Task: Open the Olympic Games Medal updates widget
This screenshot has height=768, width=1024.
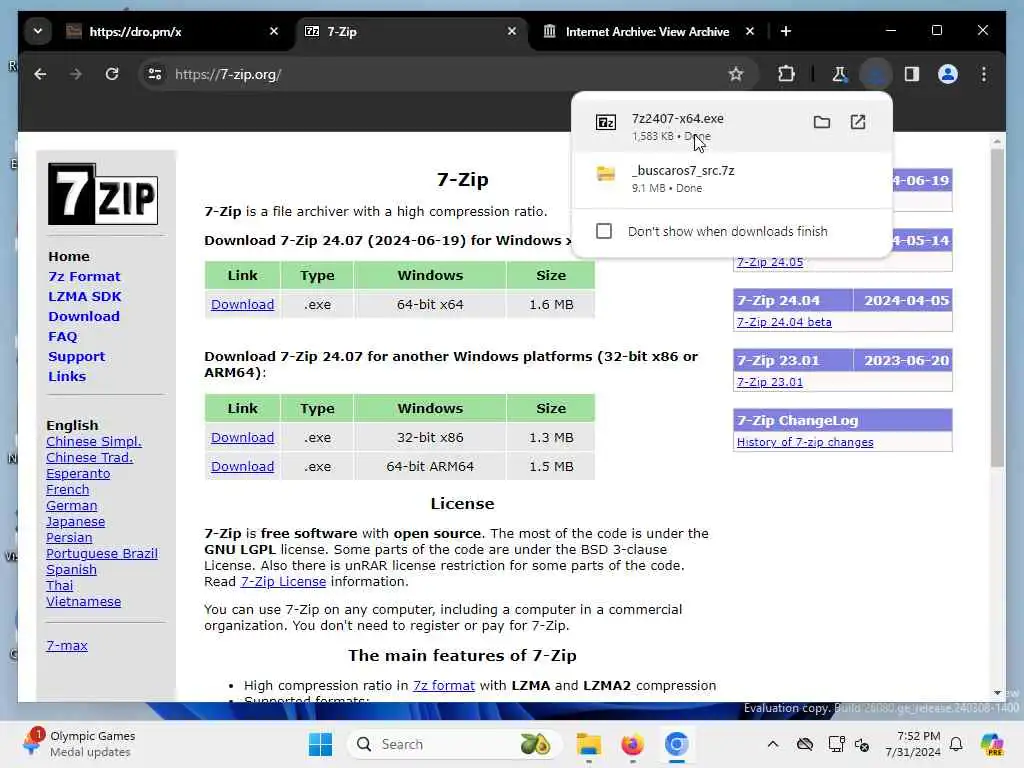Action: pyautogui.click(x=78, y=744)
